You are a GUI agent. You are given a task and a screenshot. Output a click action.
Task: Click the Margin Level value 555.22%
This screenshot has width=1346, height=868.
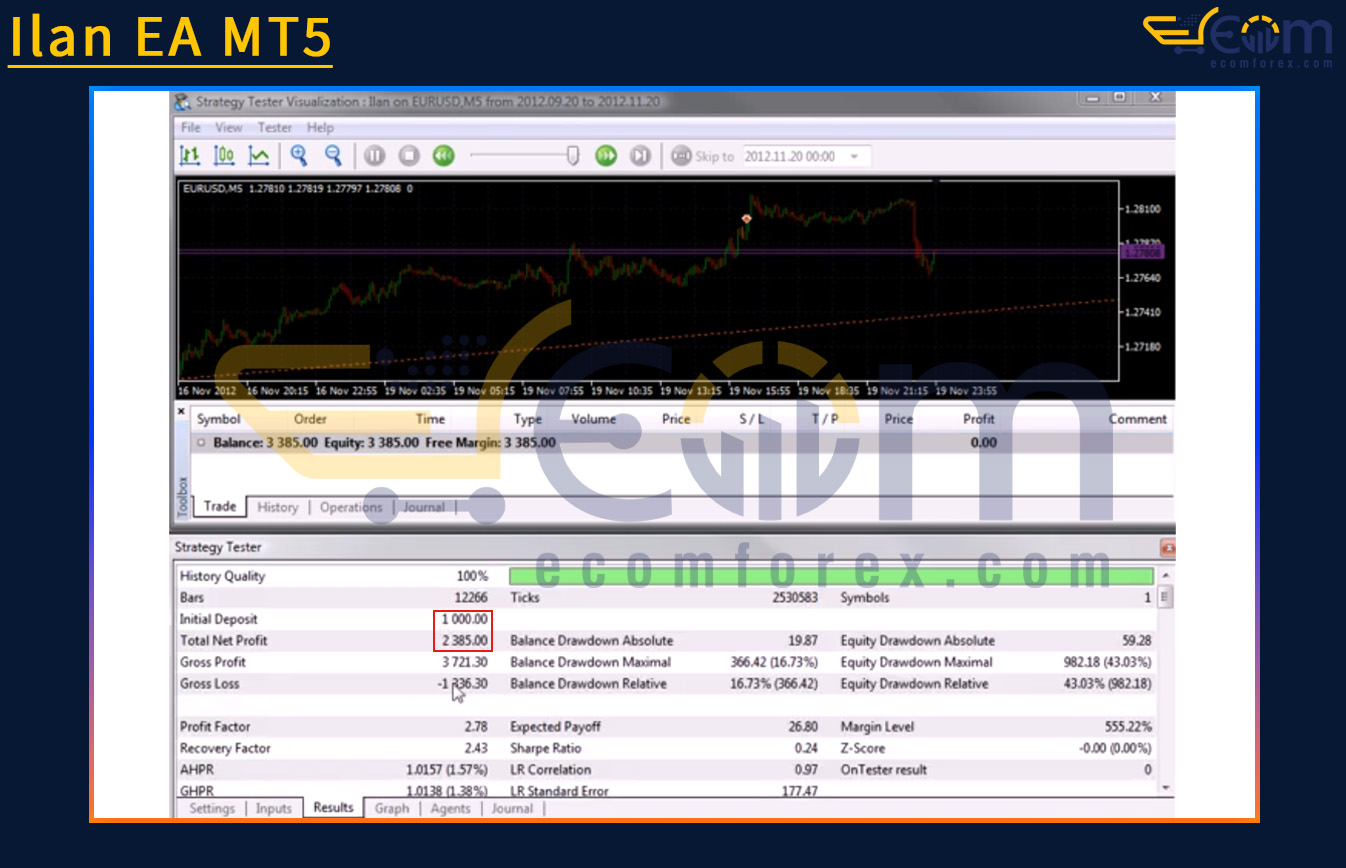coord(1128,727)
